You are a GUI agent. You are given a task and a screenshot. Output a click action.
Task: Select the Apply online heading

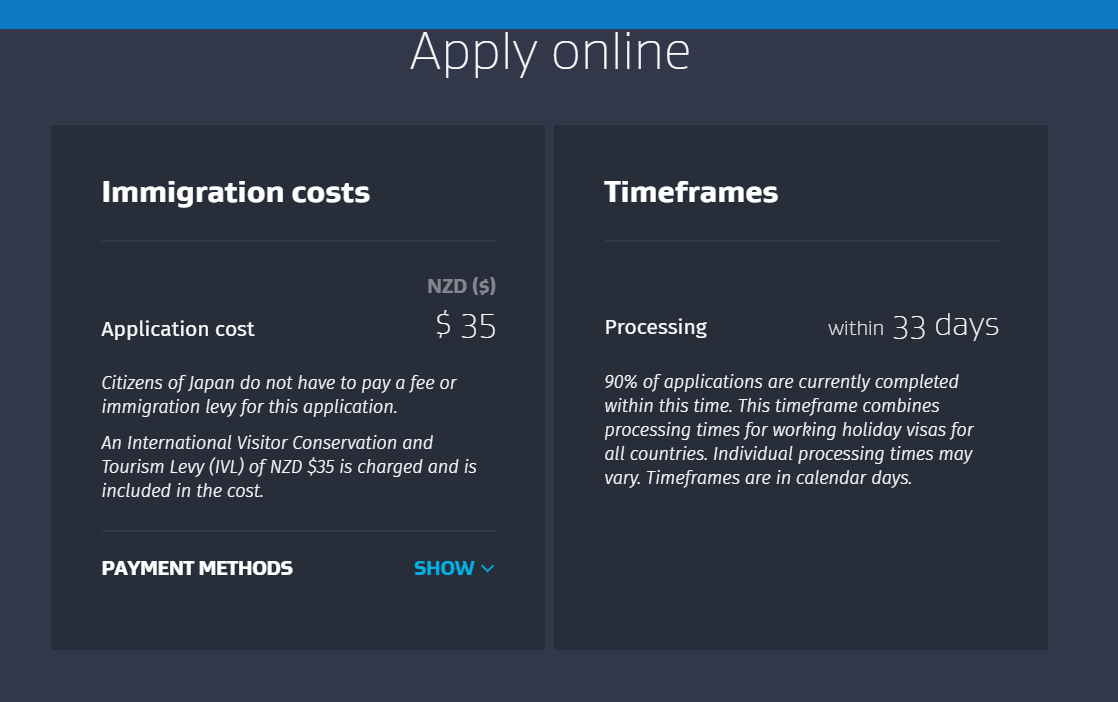(x=550, y=52)
